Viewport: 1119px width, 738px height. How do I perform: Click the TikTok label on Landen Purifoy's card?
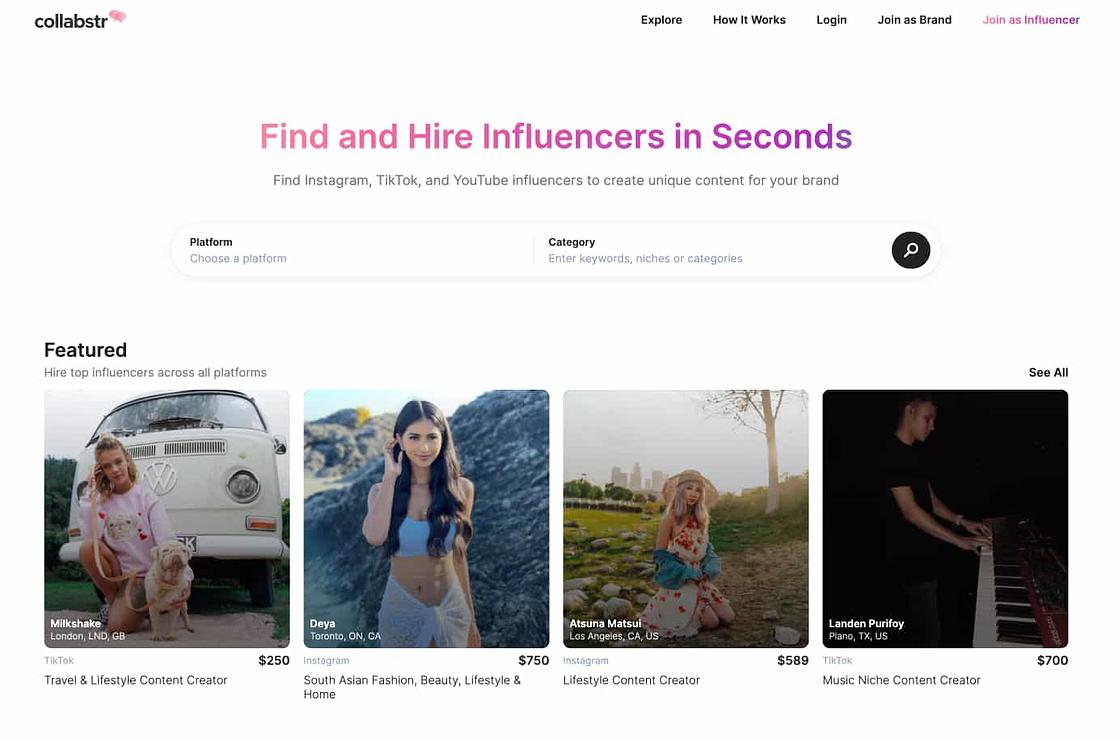click(x=838, y=660)
